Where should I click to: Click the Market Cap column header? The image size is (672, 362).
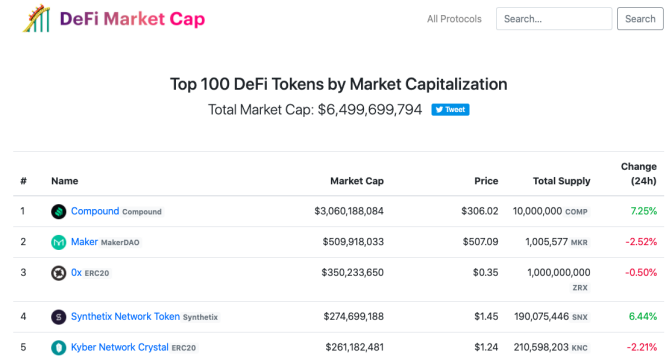click(x=357, y=181)
